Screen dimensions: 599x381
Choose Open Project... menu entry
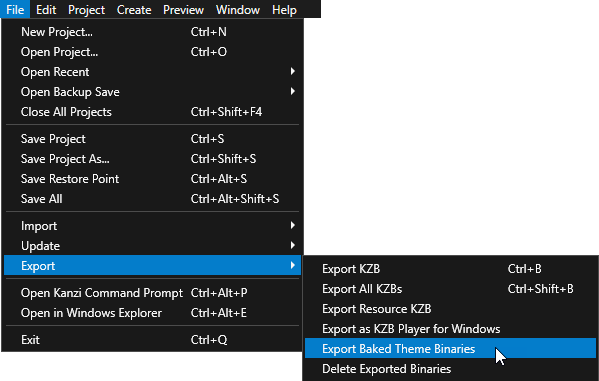[x=152, y=52]
